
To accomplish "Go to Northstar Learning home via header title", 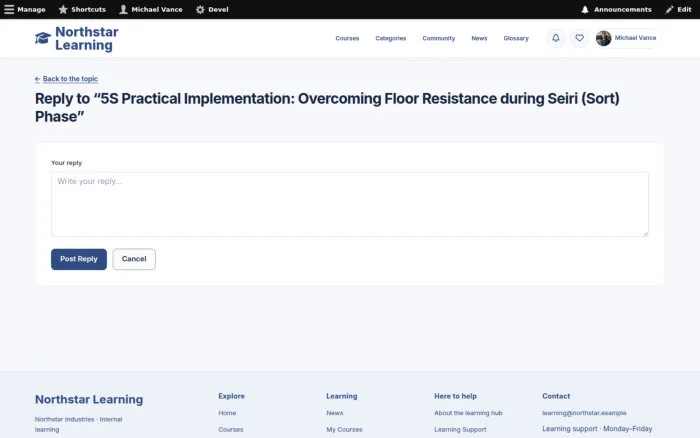I will [87, 38].
